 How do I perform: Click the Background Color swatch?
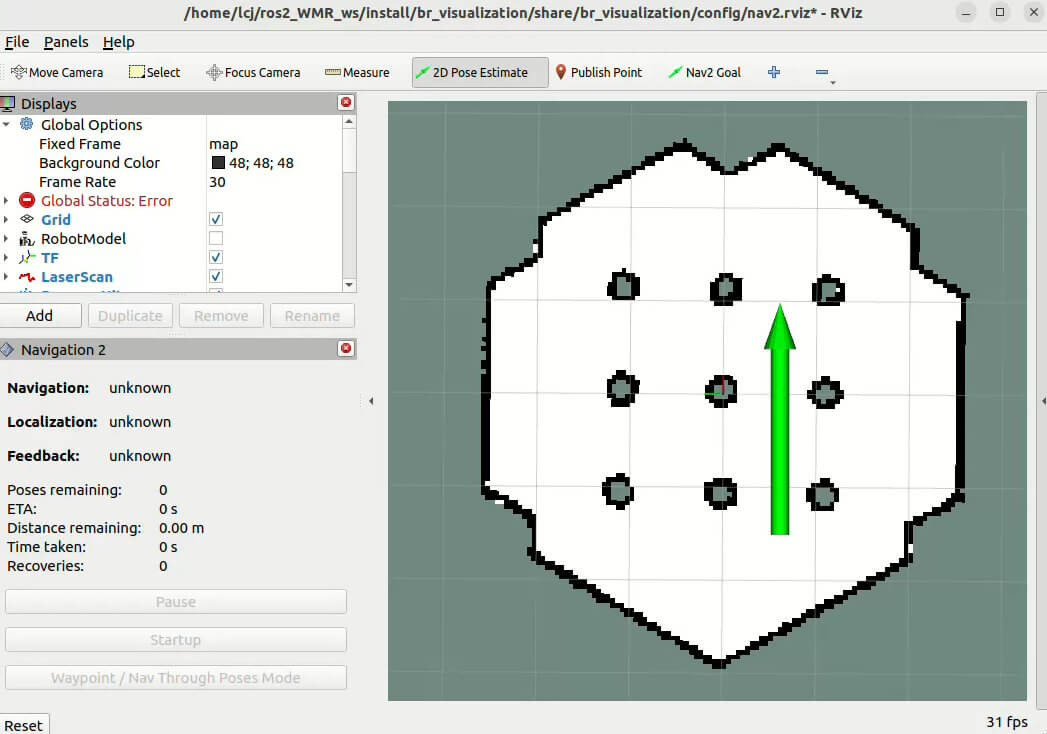coord(218,163)
